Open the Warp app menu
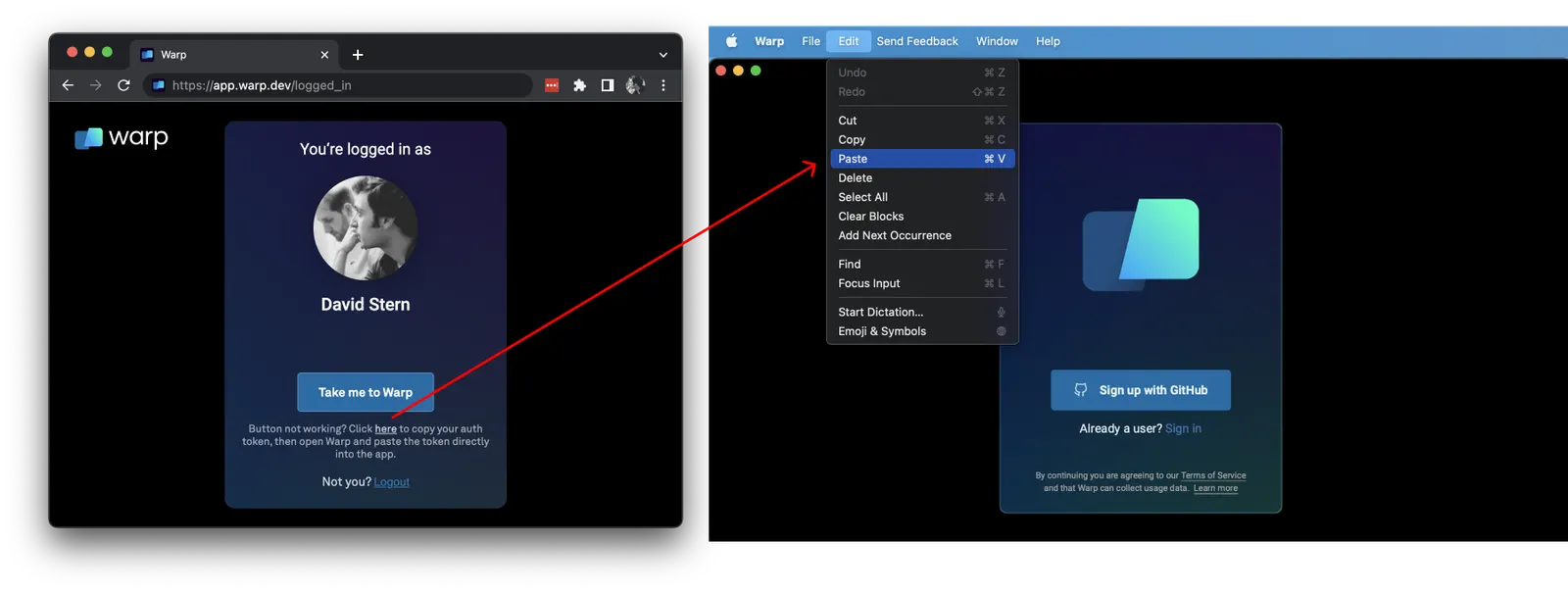This screenshot has width=1568, height=592. [769, 41]
